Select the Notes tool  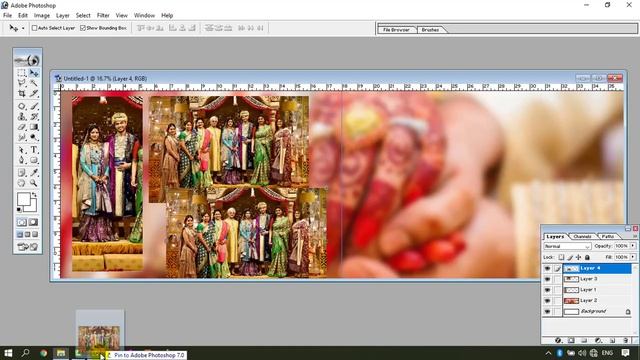click(22, 173)
